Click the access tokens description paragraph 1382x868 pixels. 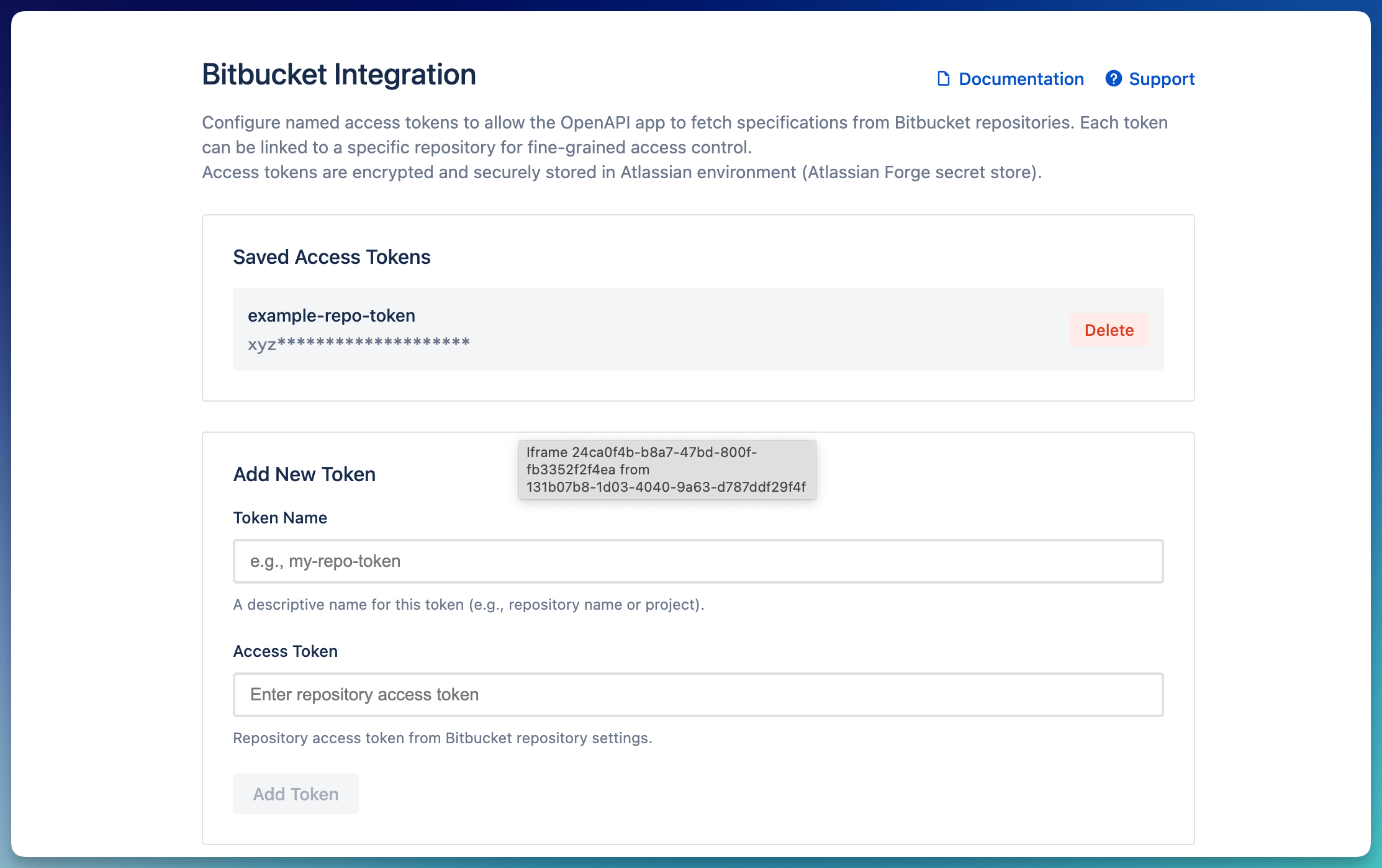684,147
